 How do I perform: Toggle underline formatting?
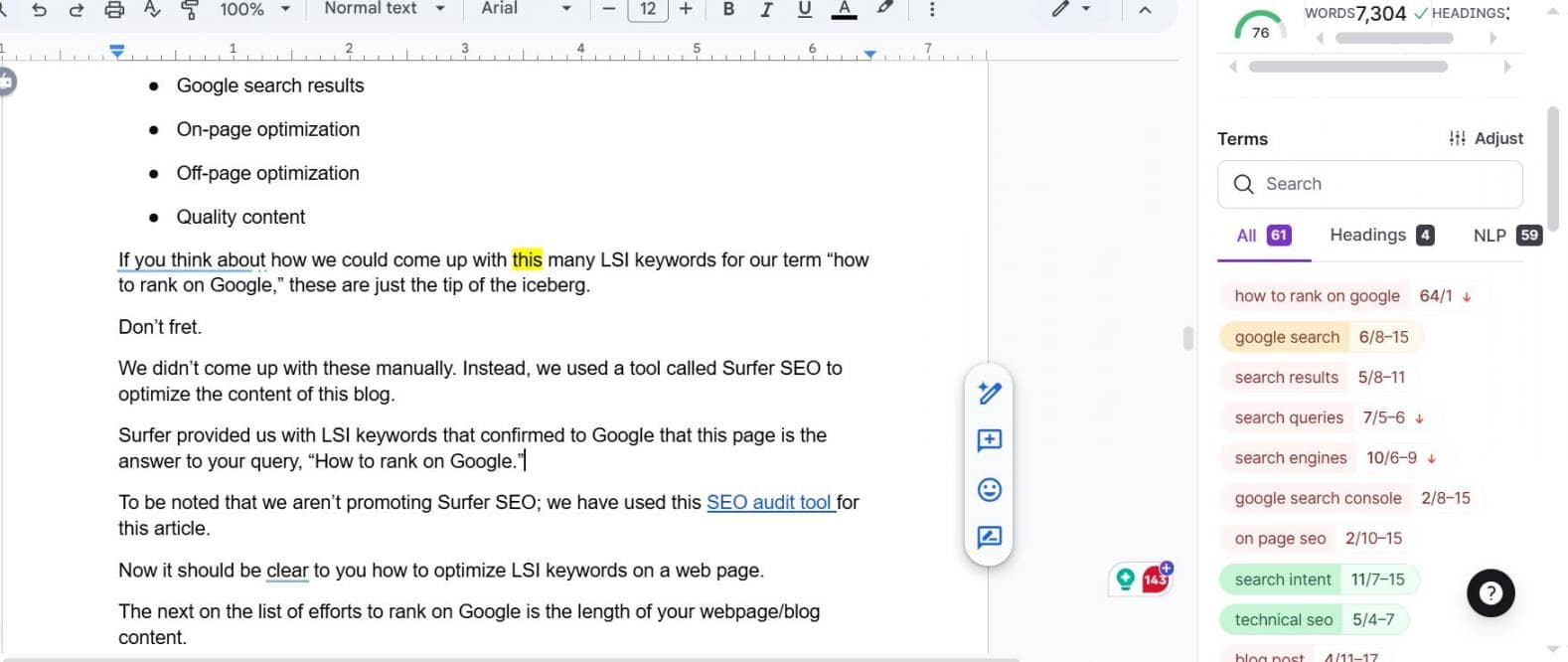point(804,10)
